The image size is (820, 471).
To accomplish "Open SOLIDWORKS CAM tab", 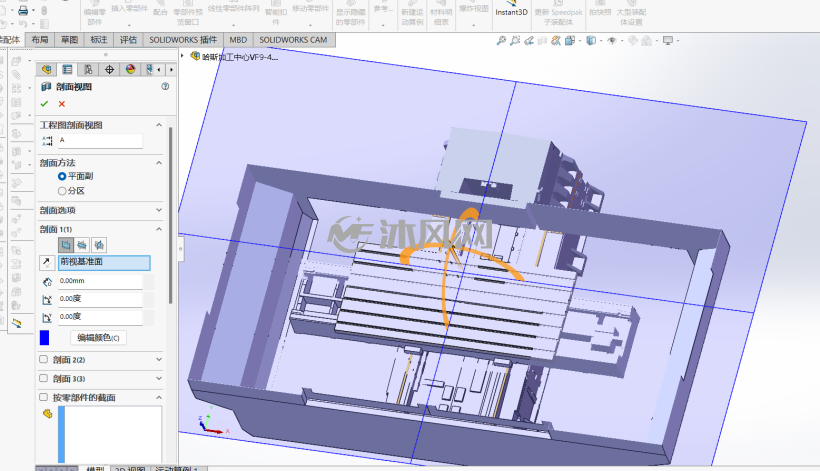I will click(293, 40).
